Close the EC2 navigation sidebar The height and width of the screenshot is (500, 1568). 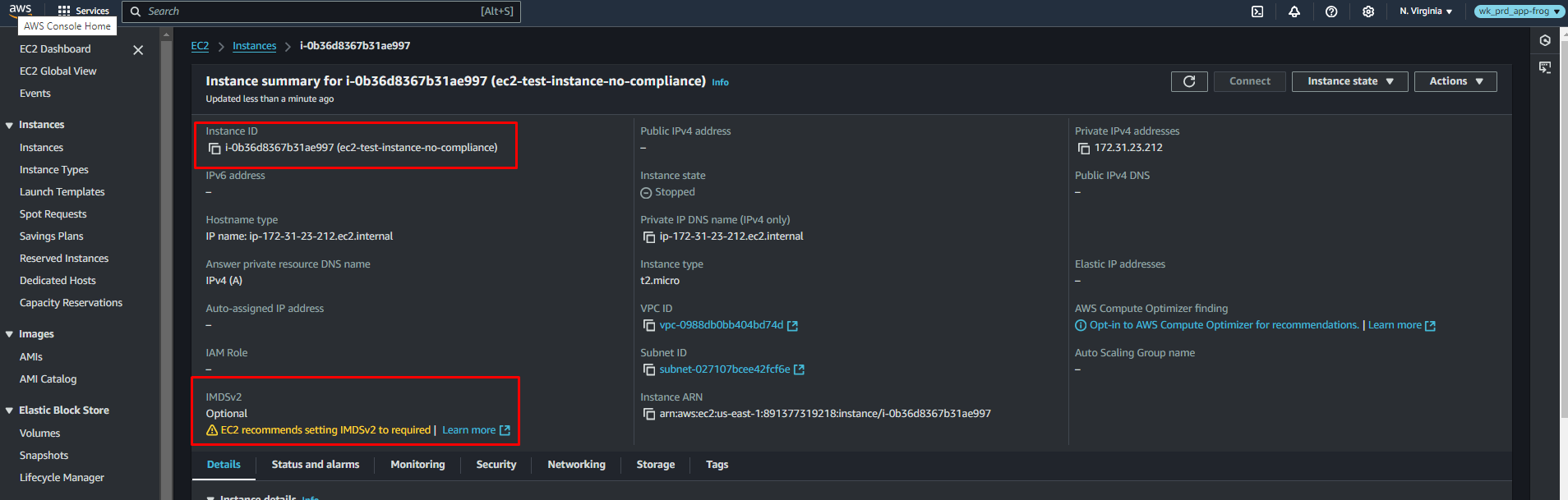click(x=138, y=50)
